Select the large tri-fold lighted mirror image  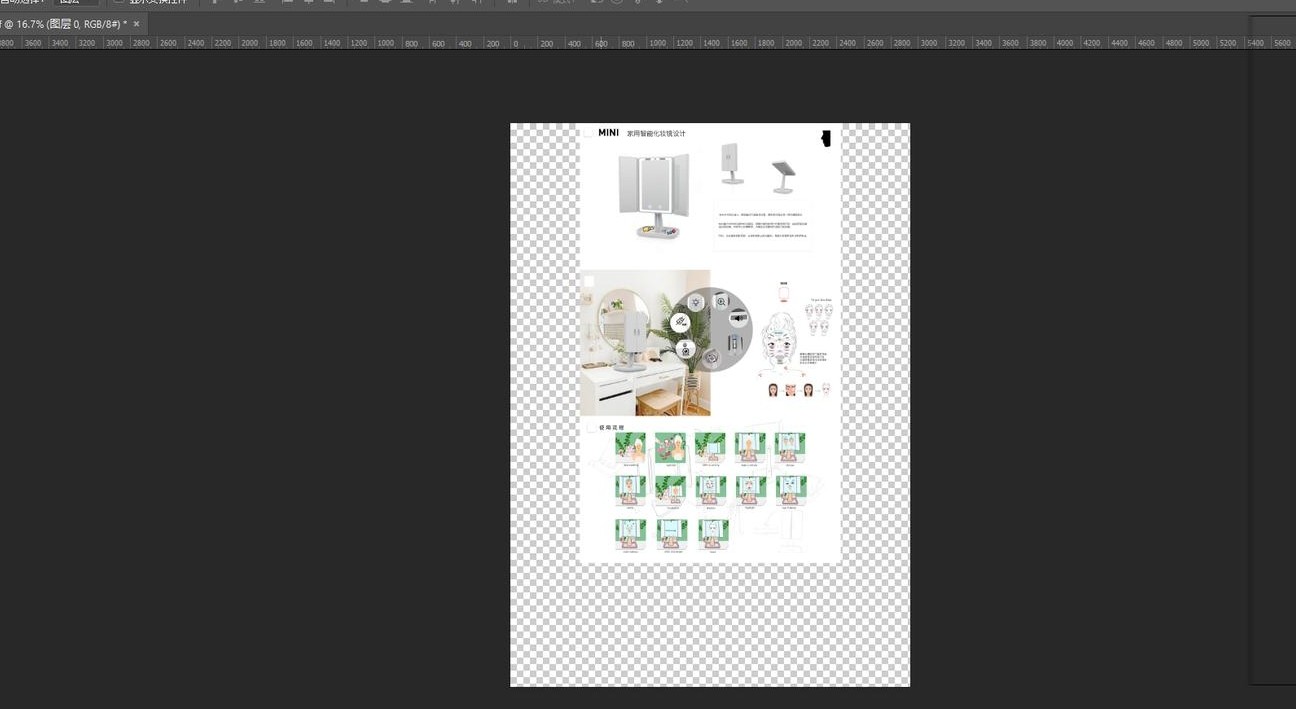click(x=654, y=196)
